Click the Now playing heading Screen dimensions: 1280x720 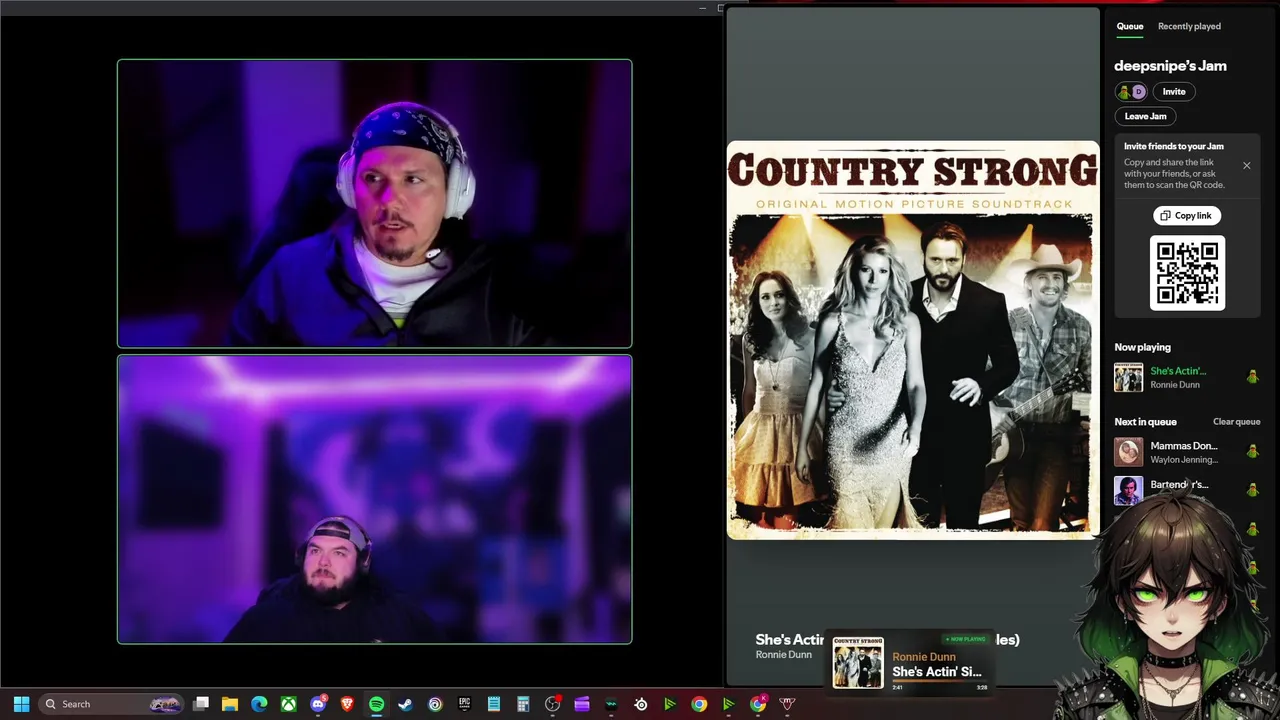click(1142, 347)
